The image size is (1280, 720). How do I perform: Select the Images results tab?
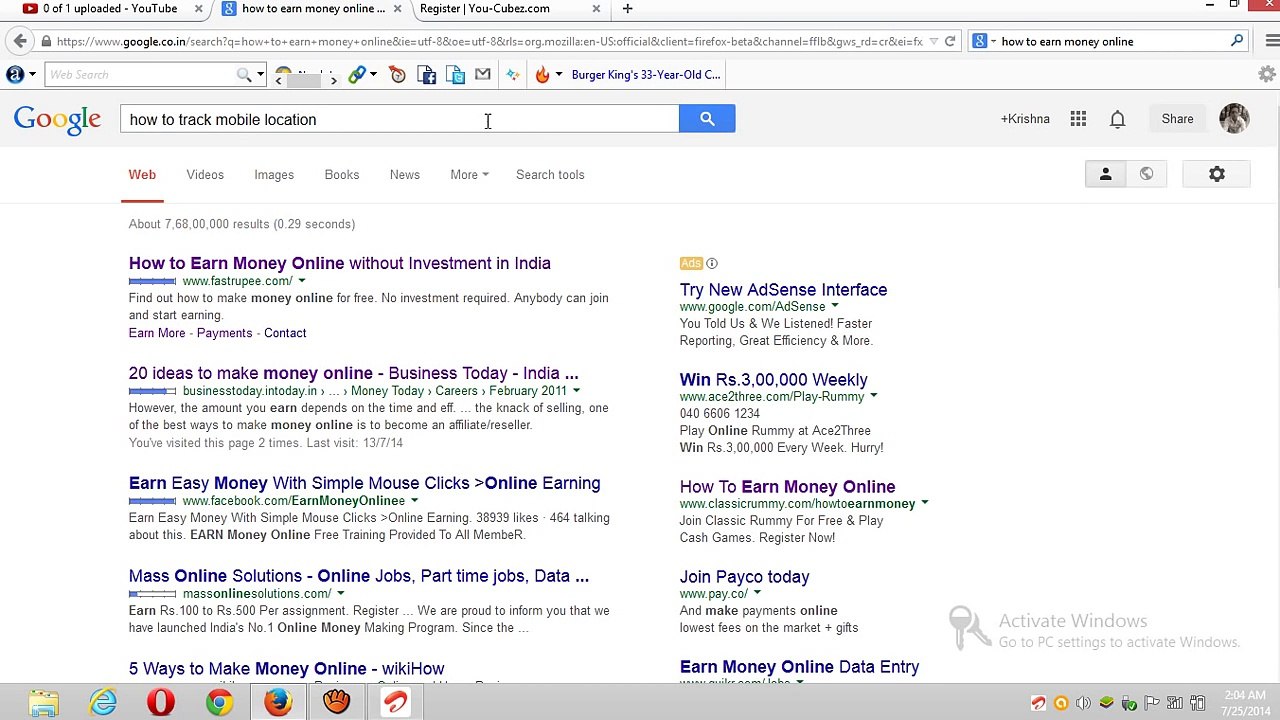point(274,175)
